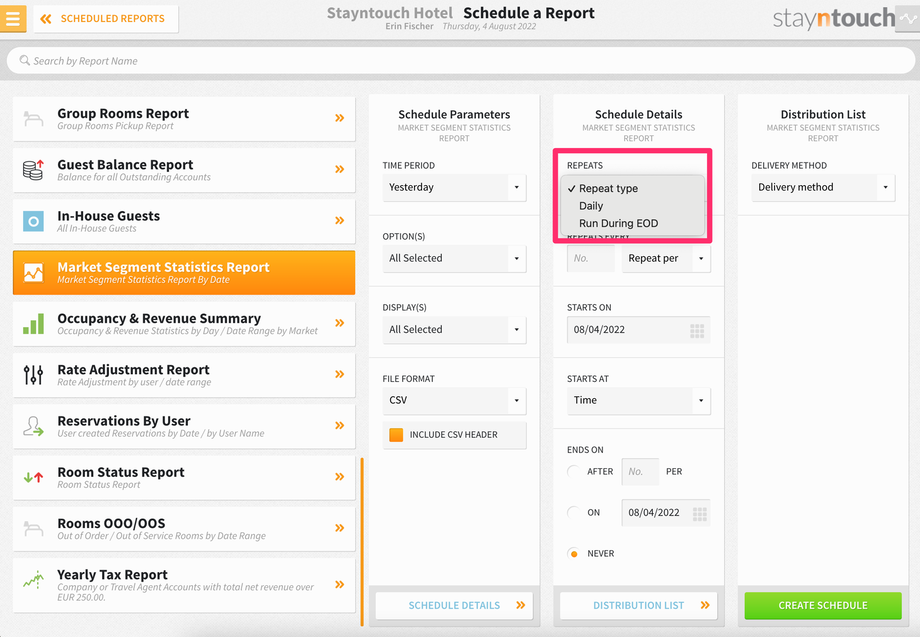
Task: Click the Distribution List footer button
Action: click(x=638, y=605)
